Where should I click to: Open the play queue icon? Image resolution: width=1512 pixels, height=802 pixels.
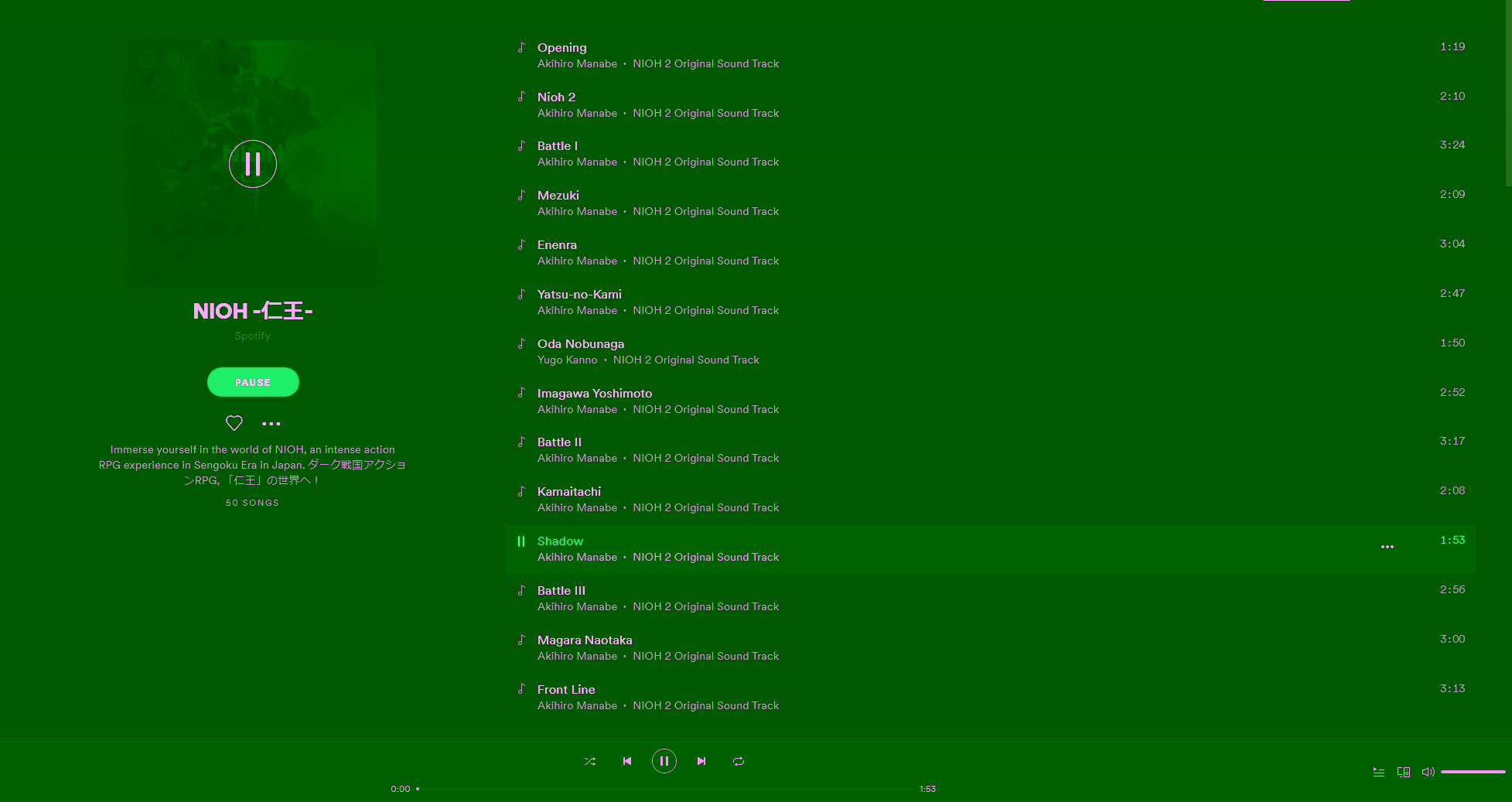pos(1379,772)
